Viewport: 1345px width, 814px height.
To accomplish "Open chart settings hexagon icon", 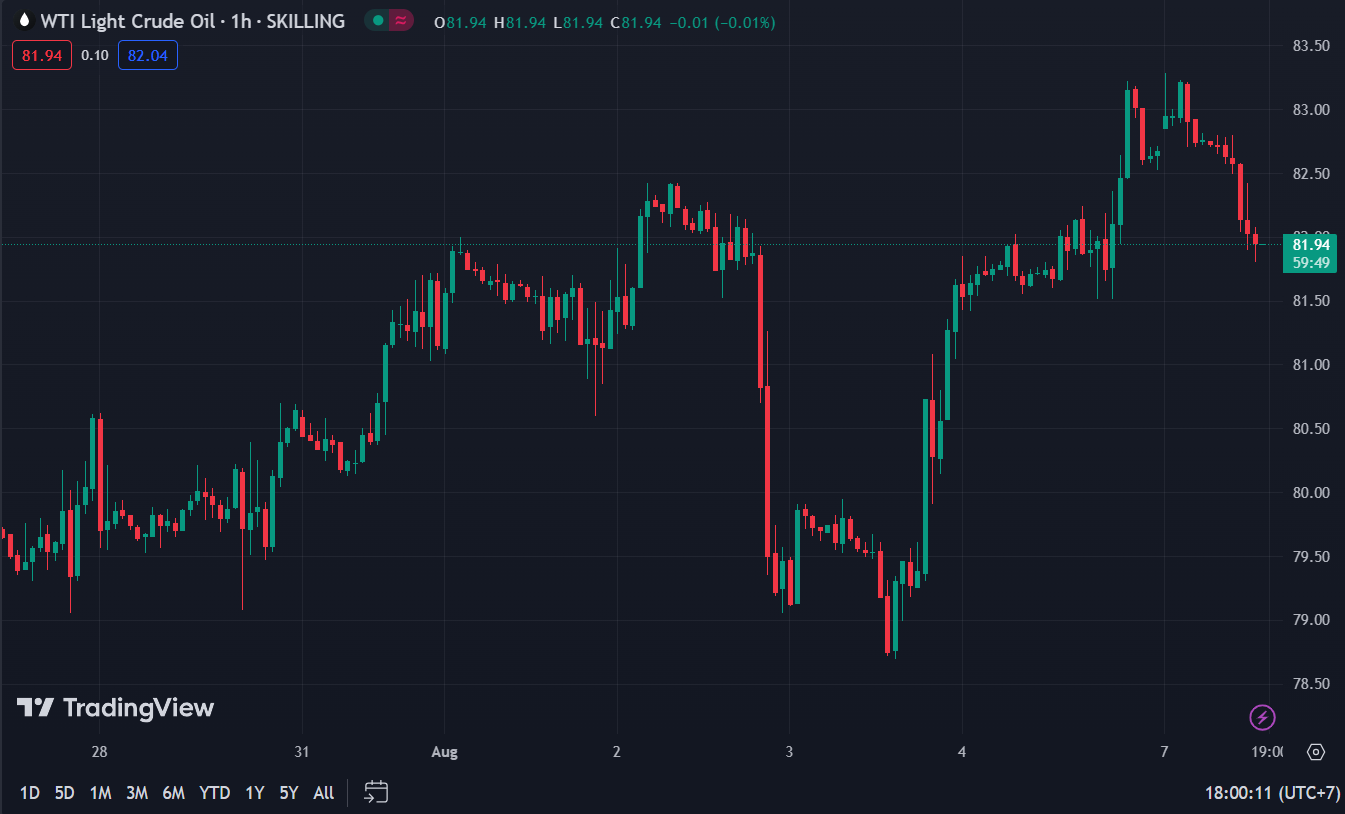I will pyautogui.click(x=1316, y=752).
